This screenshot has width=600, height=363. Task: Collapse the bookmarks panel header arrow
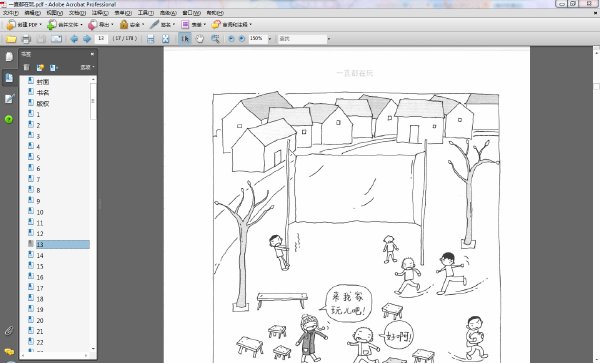pos(92,54)
